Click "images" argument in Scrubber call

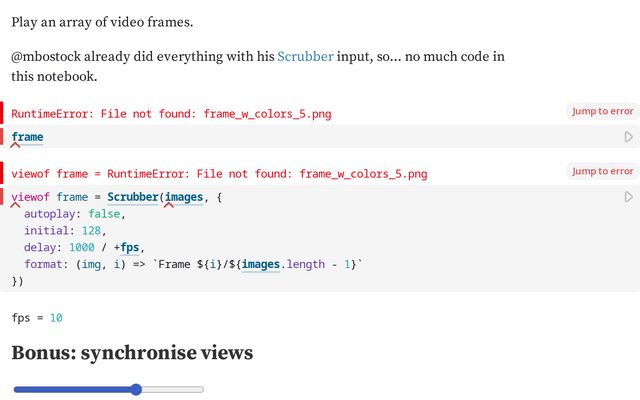[x=183, y=198]
